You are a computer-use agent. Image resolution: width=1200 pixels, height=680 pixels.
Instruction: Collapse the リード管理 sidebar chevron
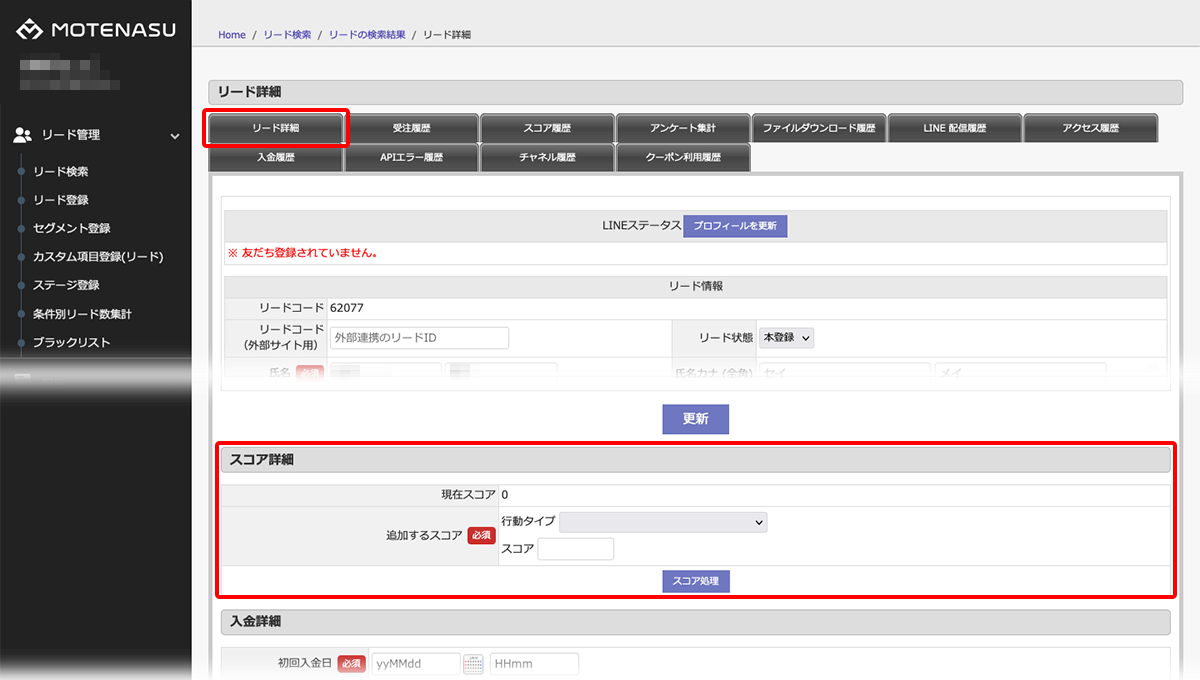(175, 136)
